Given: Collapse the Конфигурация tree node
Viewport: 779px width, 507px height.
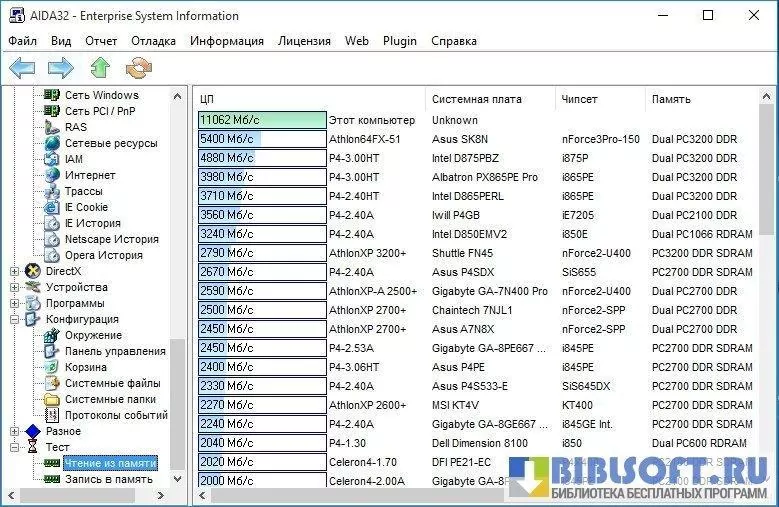Looking at the screenshot, I should pos(15,319).
